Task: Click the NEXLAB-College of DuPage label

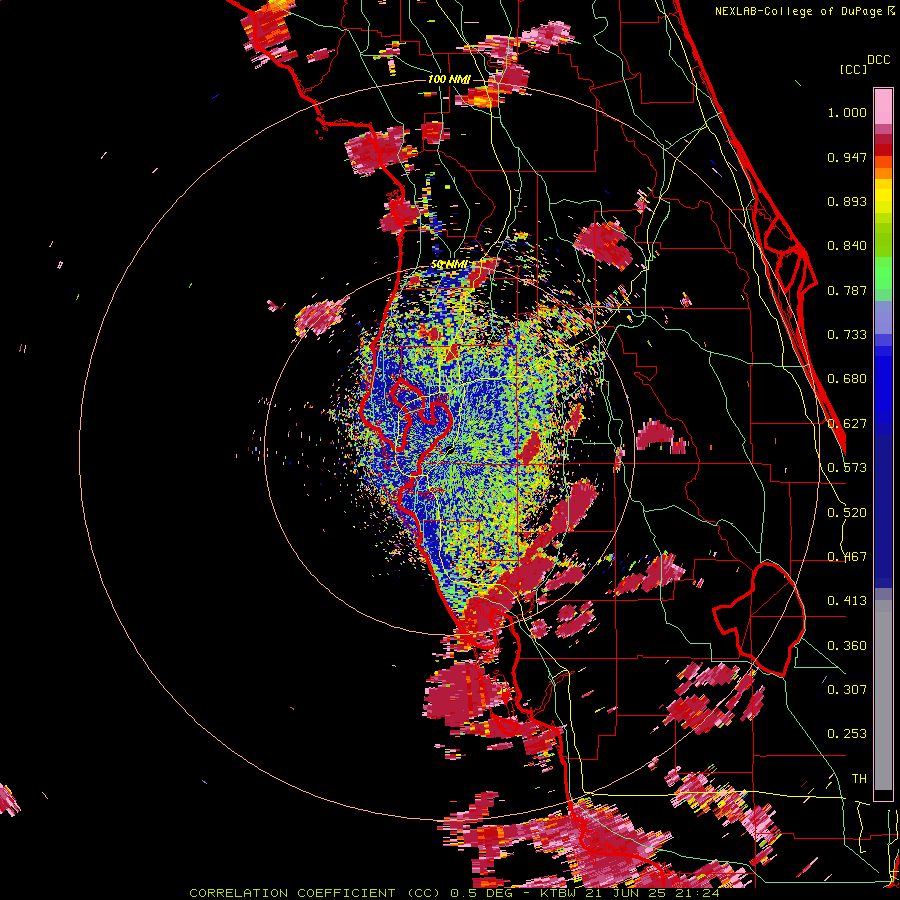Action: point(800,11)
